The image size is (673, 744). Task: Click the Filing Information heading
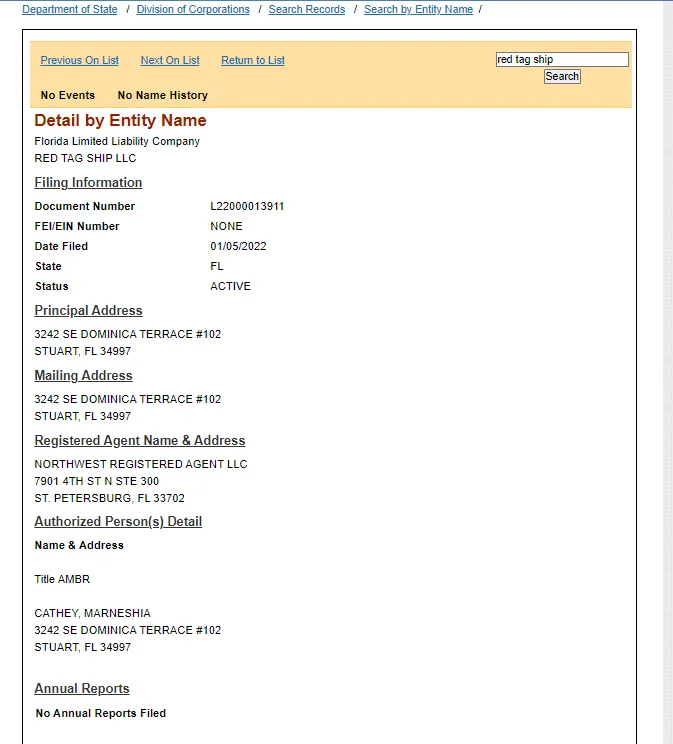point(88,183)
